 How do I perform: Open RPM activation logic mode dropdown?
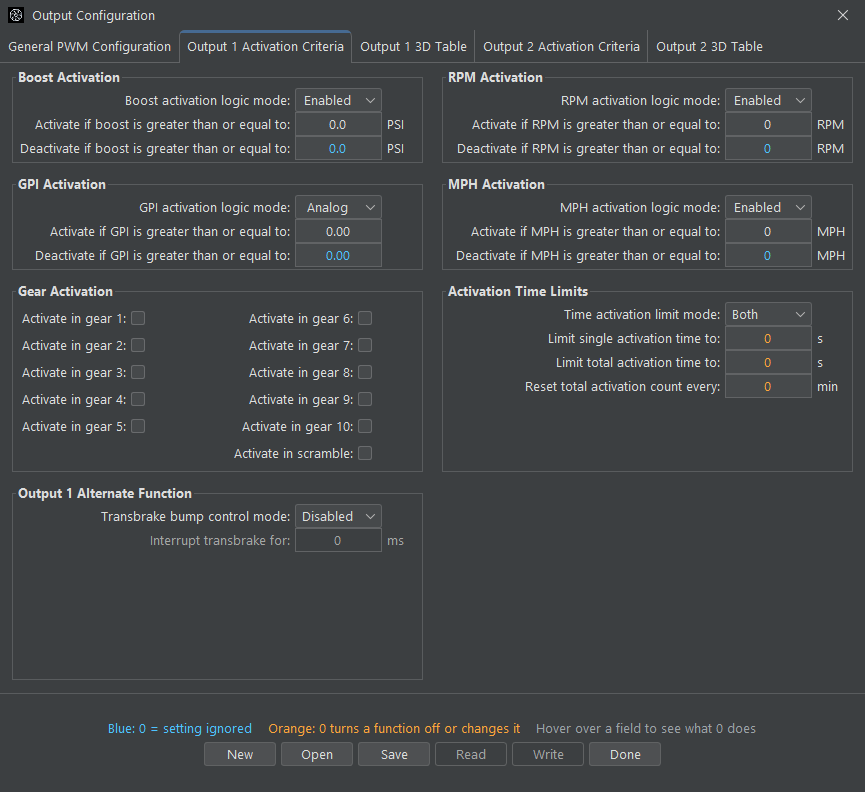pyautogui.click(x=768, y=100)
